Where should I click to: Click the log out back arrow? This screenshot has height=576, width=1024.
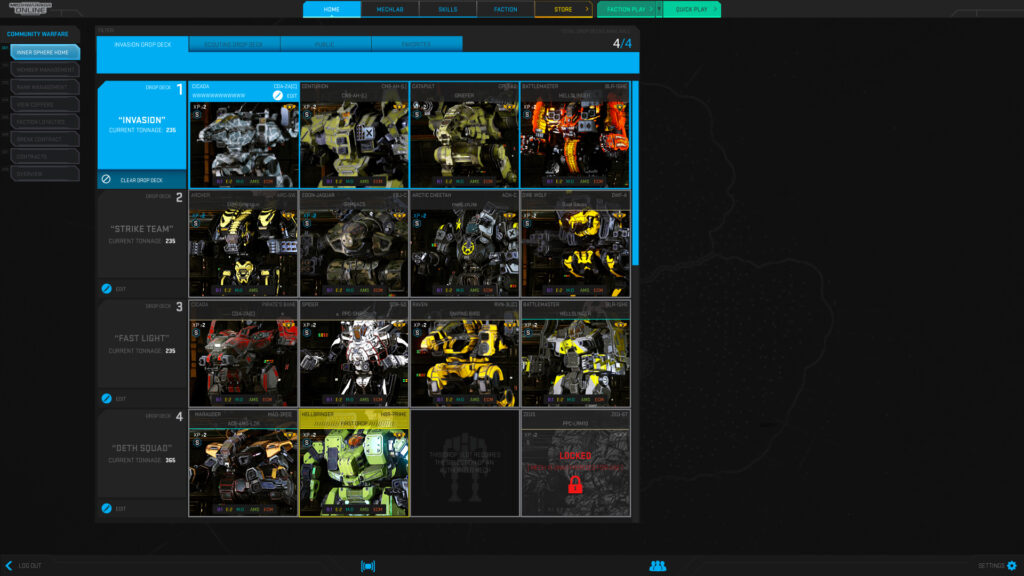(x=8, y=566)
